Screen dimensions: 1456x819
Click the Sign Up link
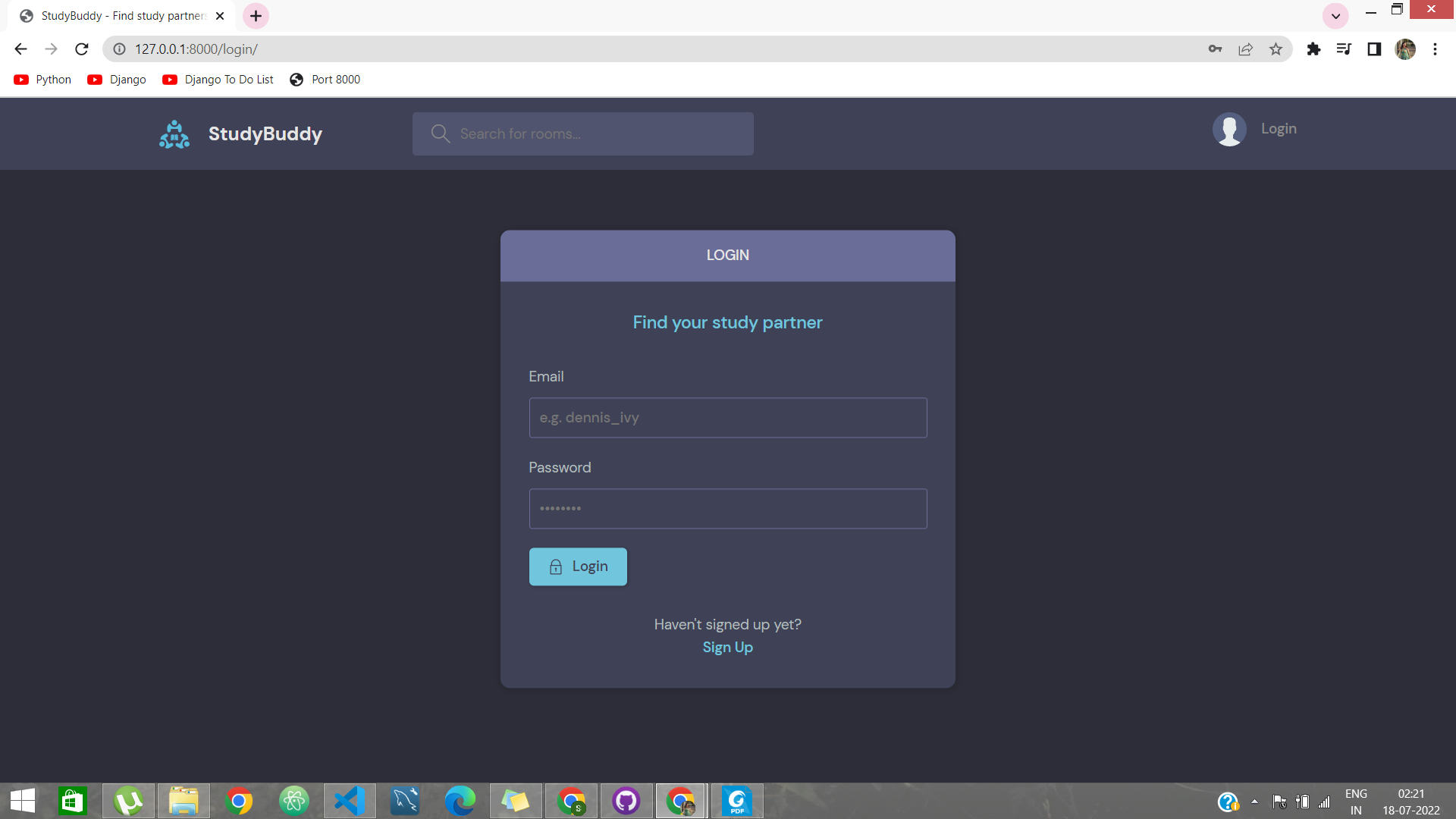click(727, 647)
